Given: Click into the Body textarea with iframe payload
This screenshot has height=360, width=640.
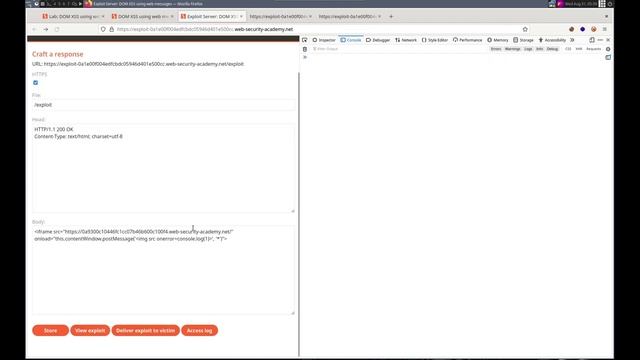Looking at the screenshot, I should point(163,270).
